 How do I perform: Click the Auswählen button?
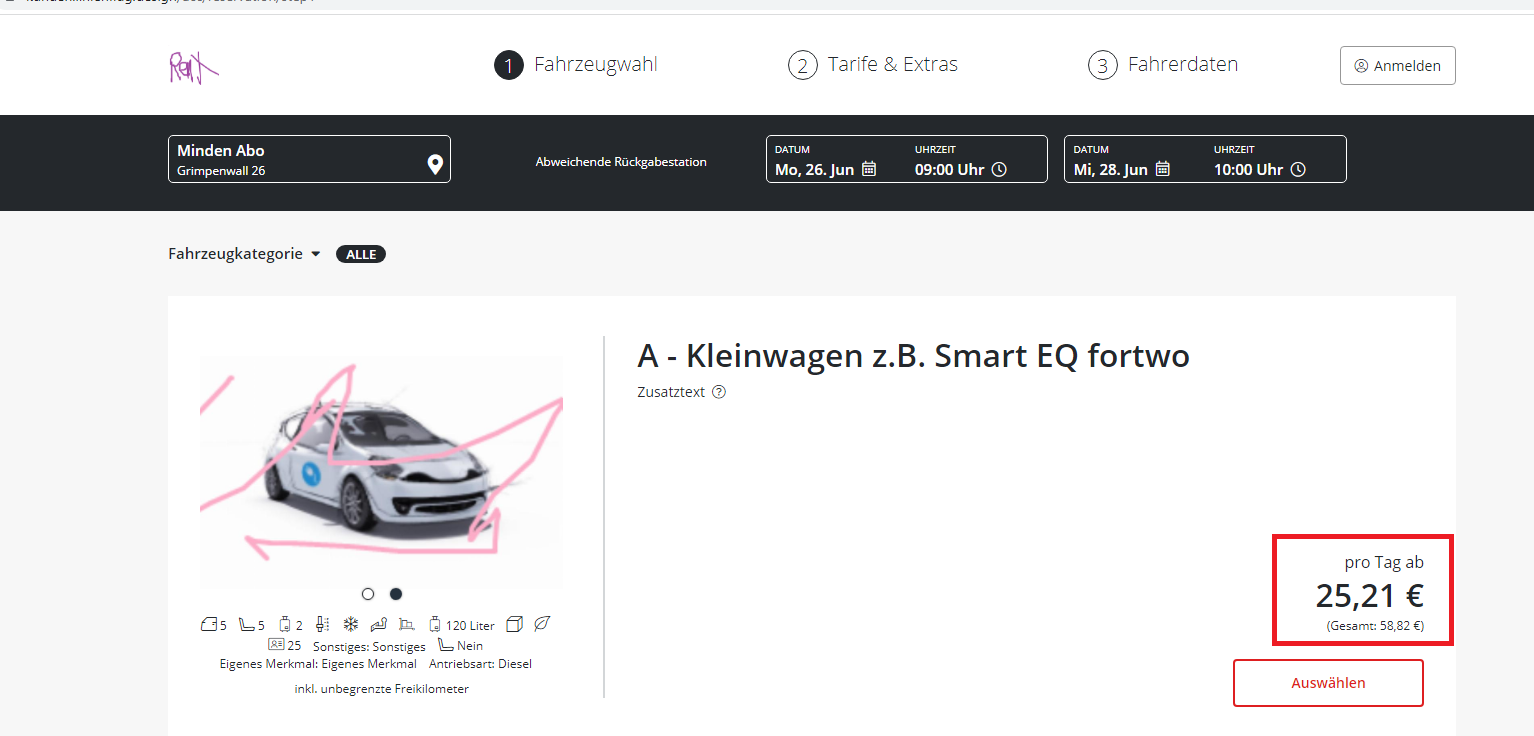(1328, 683)
